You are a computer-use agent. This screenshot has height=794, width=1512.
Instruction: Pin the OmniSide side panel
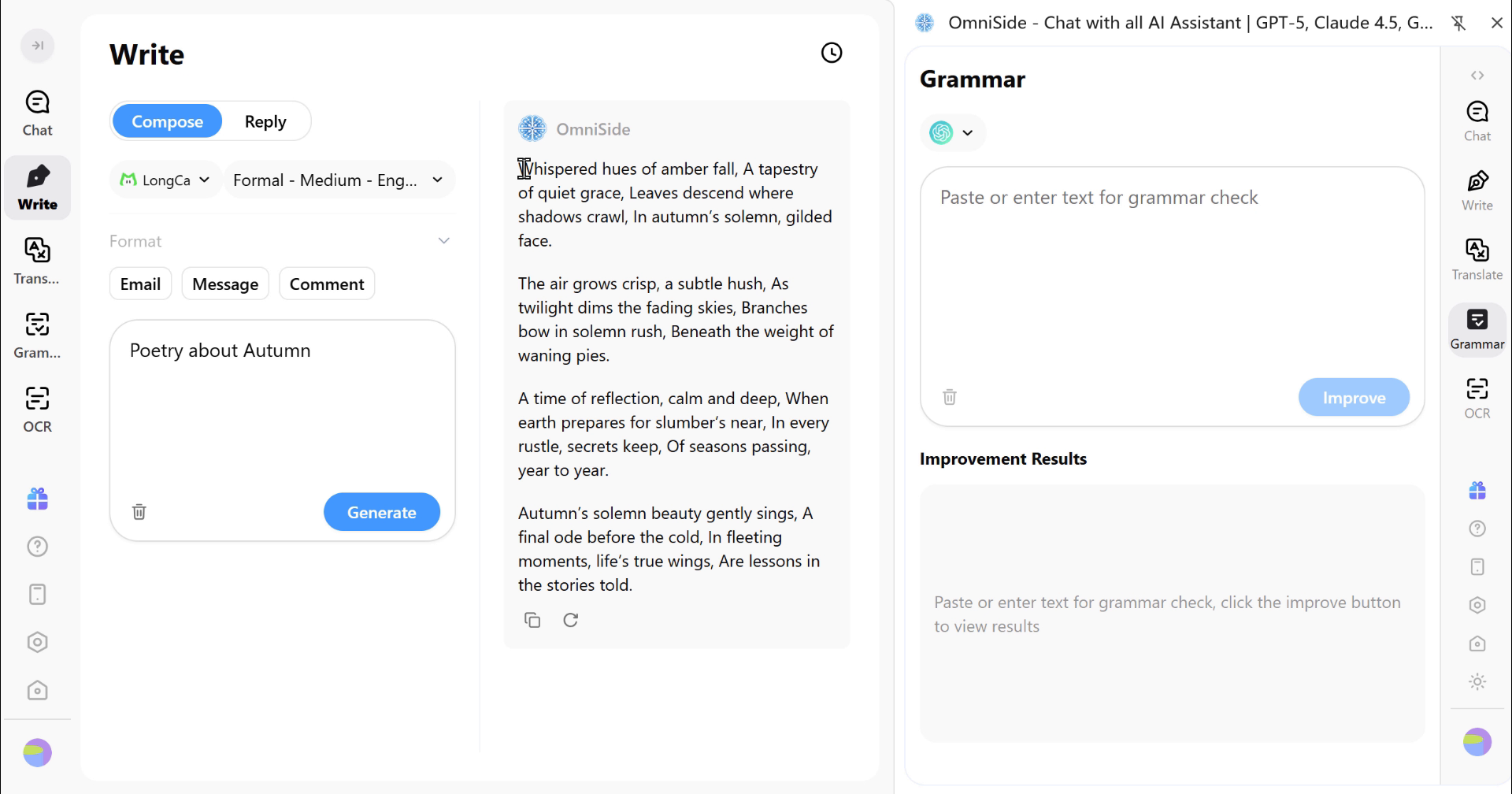pyautogui.click(x=1458, y=23)
